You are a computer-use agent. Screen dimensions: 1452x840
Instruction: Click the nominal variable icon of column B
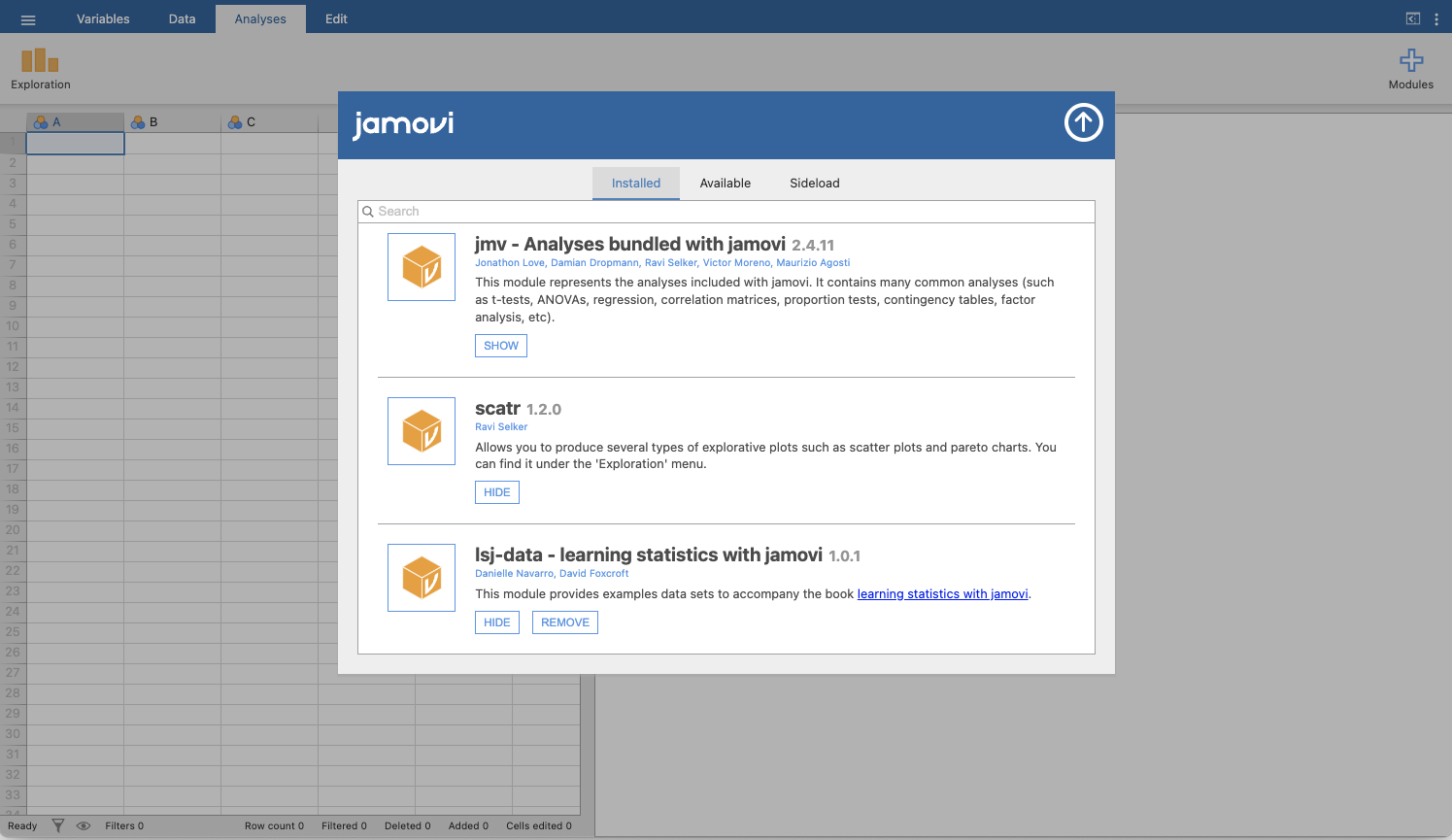pos(138,122)
